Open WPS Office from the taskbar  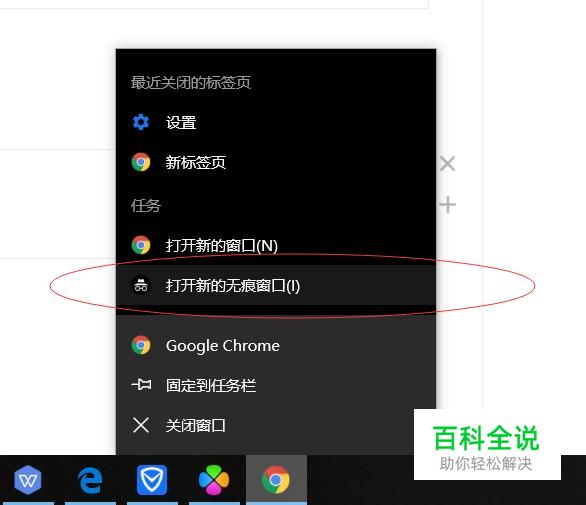pos(28,480)
